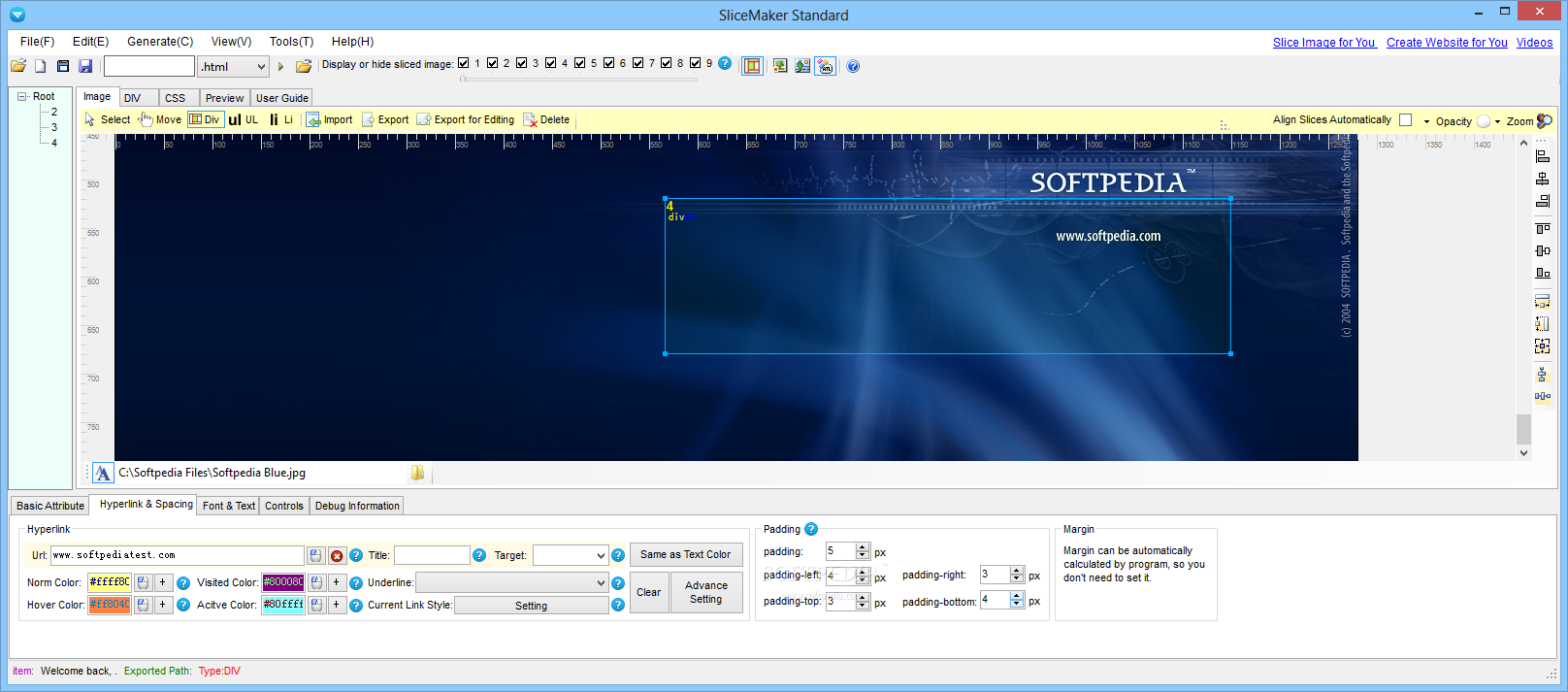Click the Hover Color orange swatch
Screen dimensions: 1568x692
pyautogui.click(x=110, y=605)
